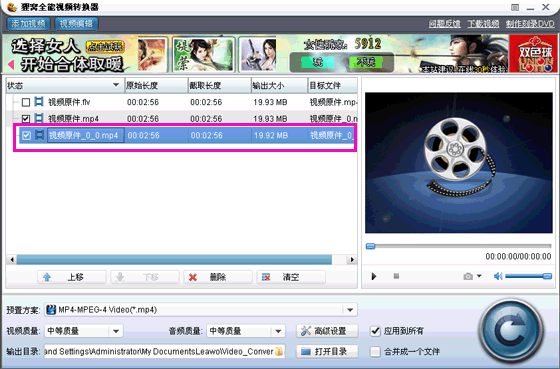The height and width of the screenshot is (369, 560).
Task: Open the snapshot dropdown arrow
Action: pos(479,276)
